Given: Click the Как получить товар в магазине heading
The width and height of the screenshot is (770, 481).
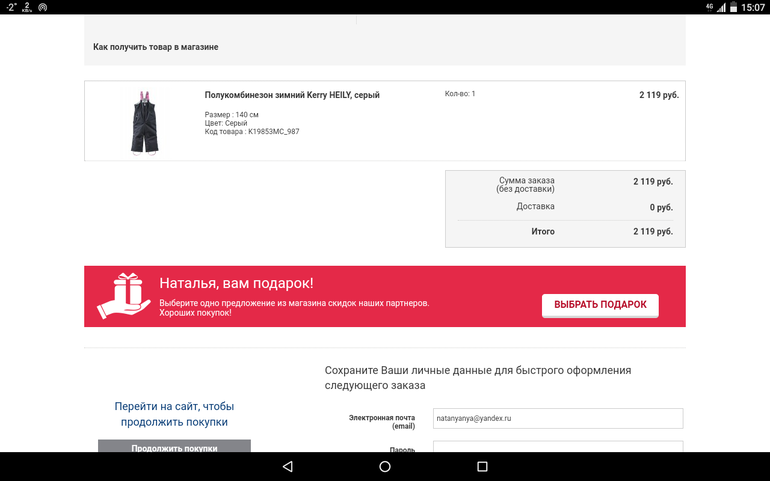Looking at the screenshot, I should point(155,47).
